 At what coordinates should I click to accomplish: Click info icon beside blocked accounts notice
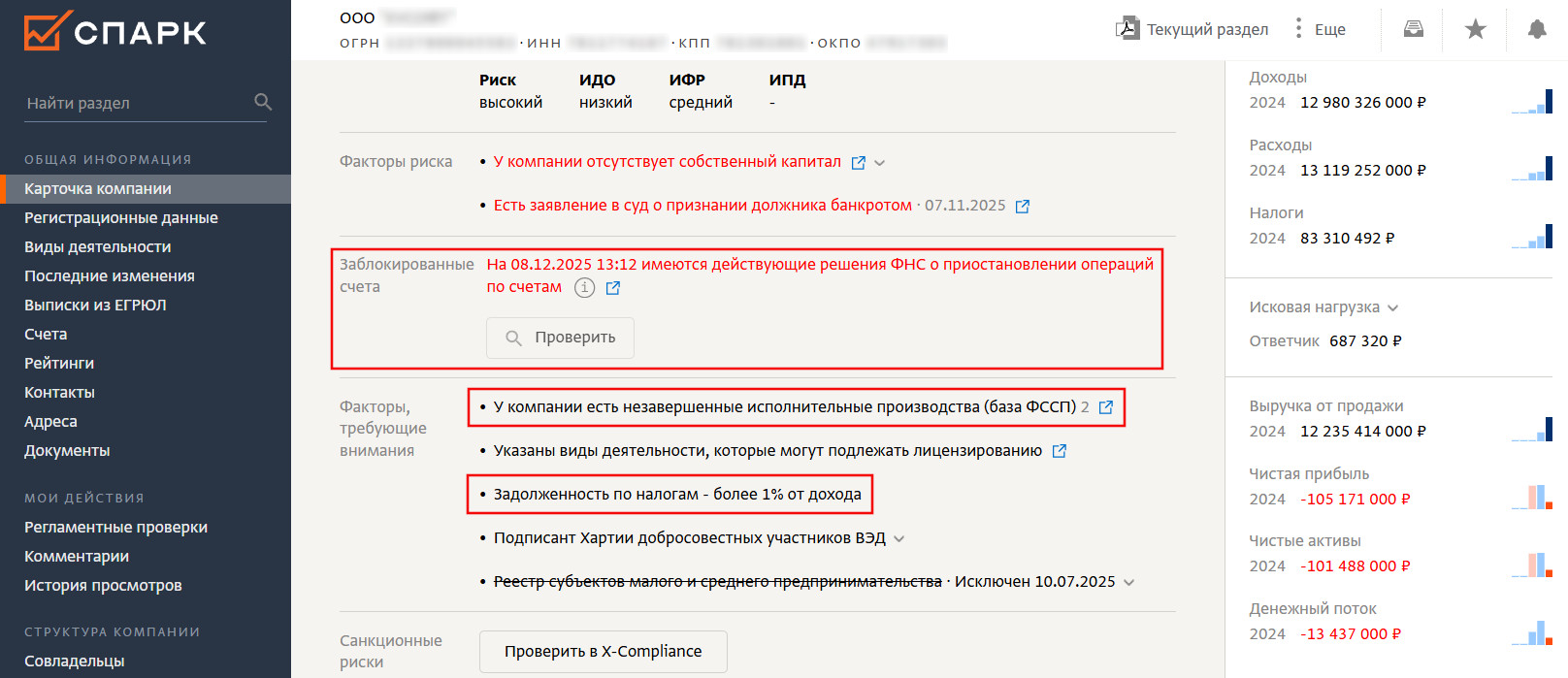click(x=584, y=287)
